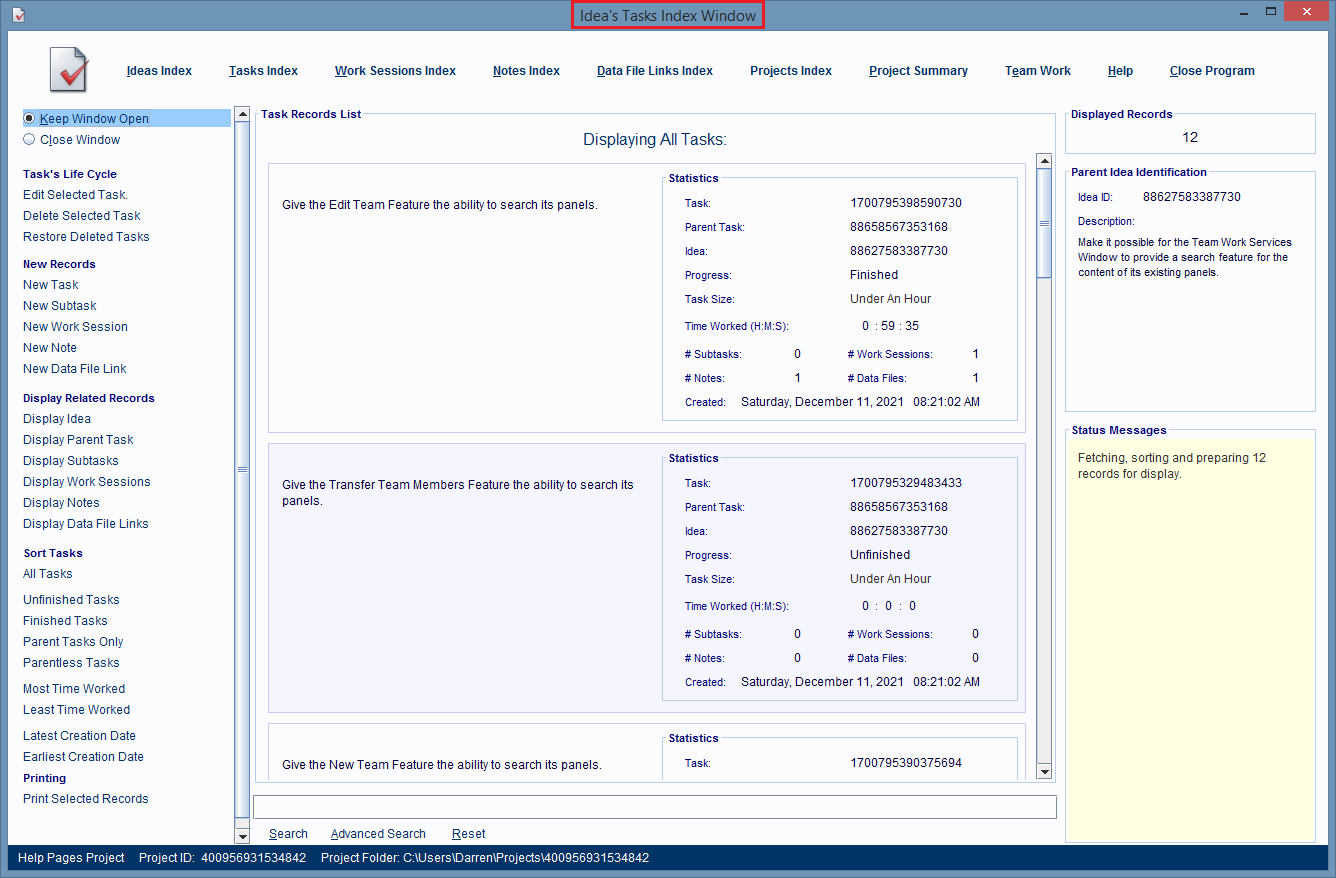Click the Reset search button
1336x878 pixels.
coord(468,834)
